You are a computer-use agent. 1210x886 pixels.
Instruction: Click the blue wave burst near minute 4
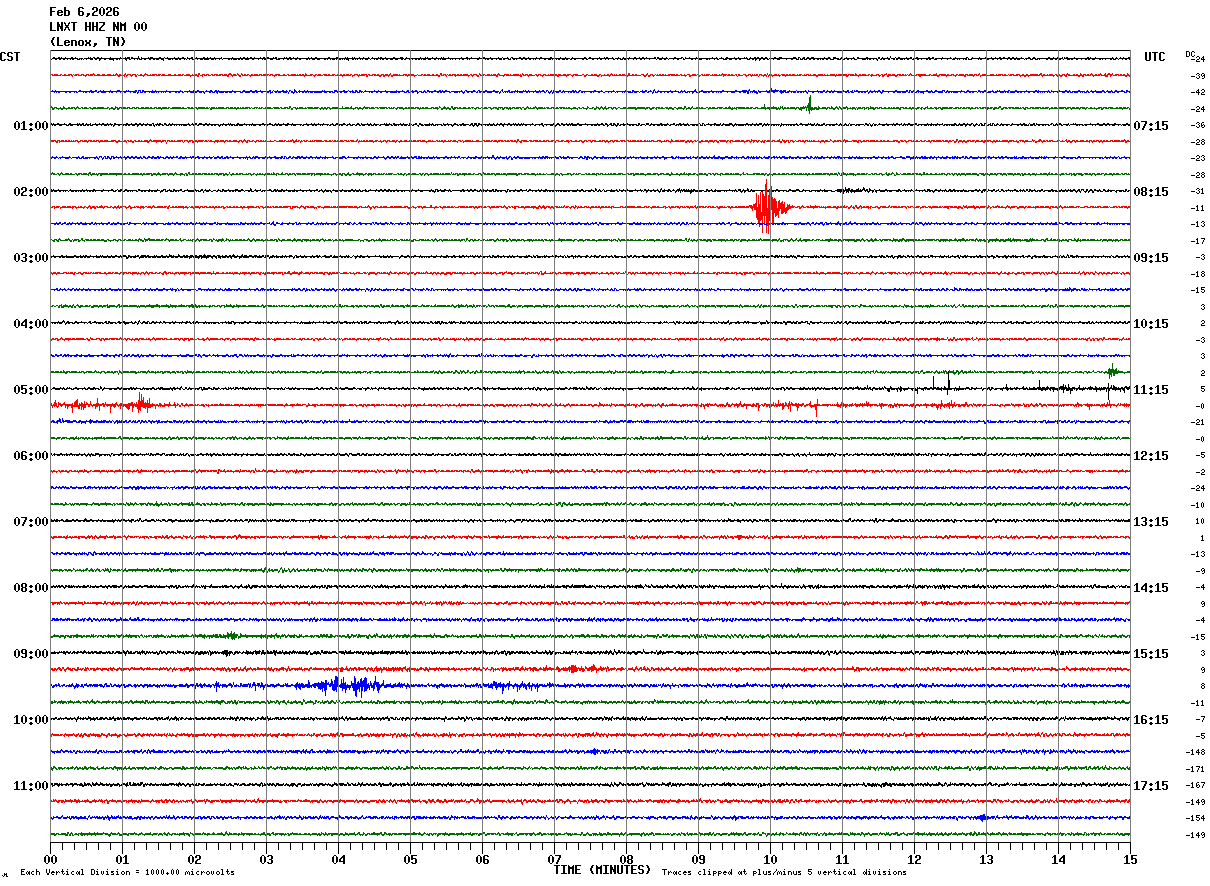345,685
